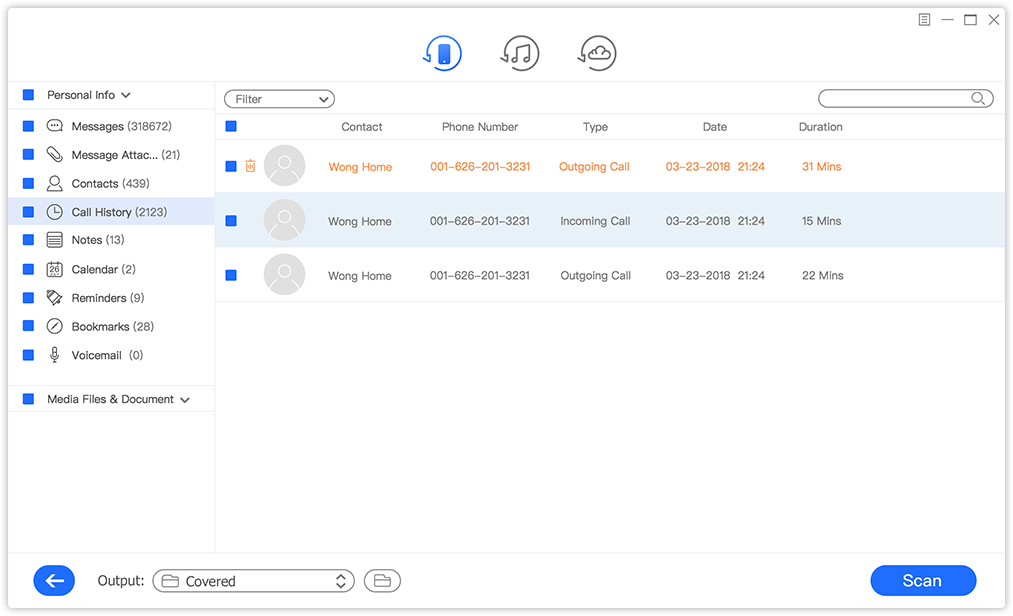Expand the Media Files & Document chevron
The width and height of the screenshot is (1013, 616).
coord(185,400)
